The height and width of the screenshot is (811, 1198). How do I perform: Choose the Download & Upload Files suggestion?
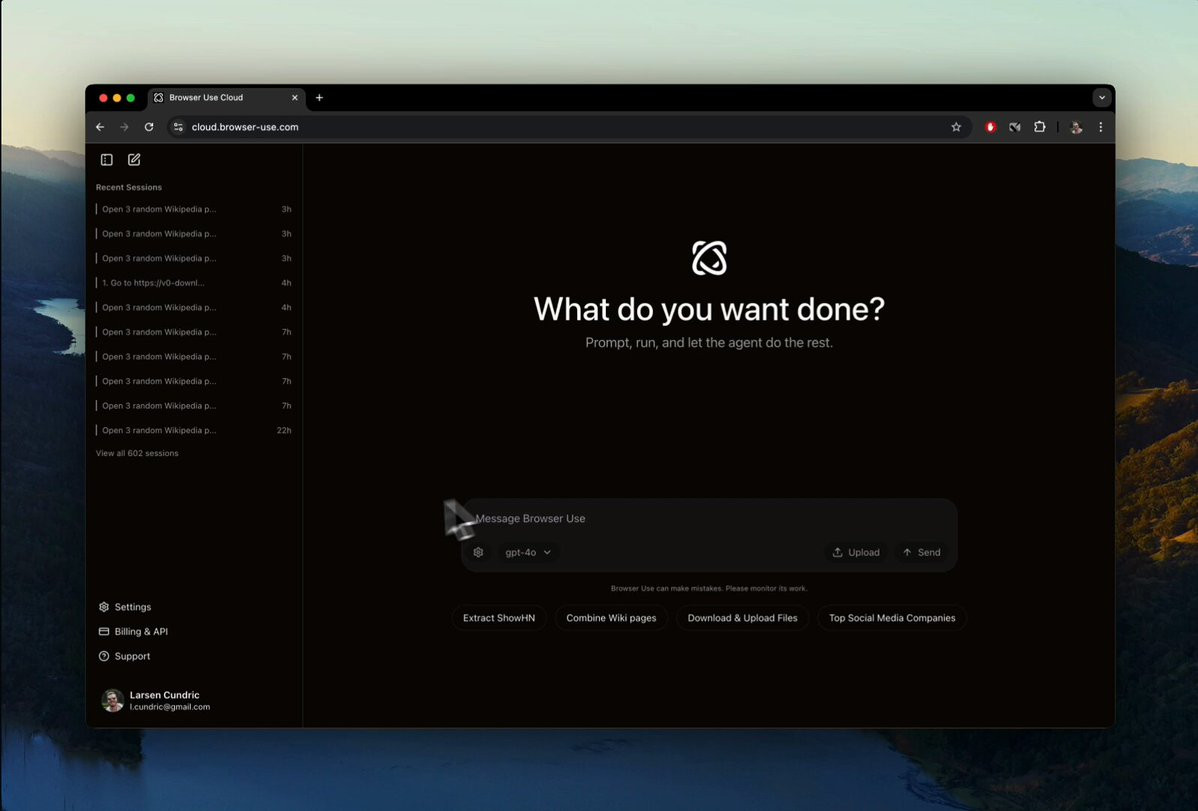click(743, 618)
